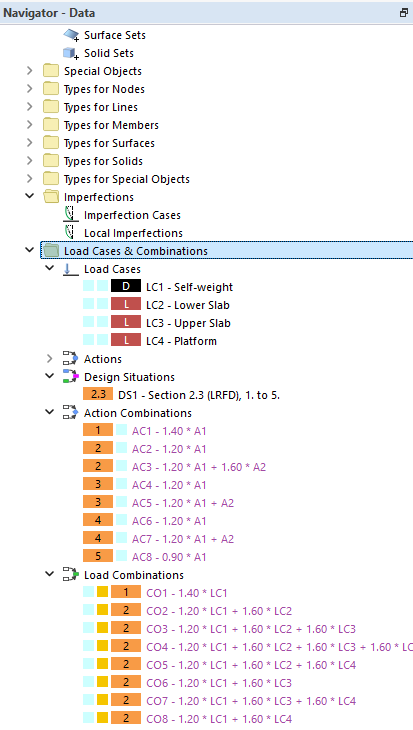This screenshot has height=730, width=413.
Task: Expand the Types for Nodes folder
Action: (x=30, y=89)
